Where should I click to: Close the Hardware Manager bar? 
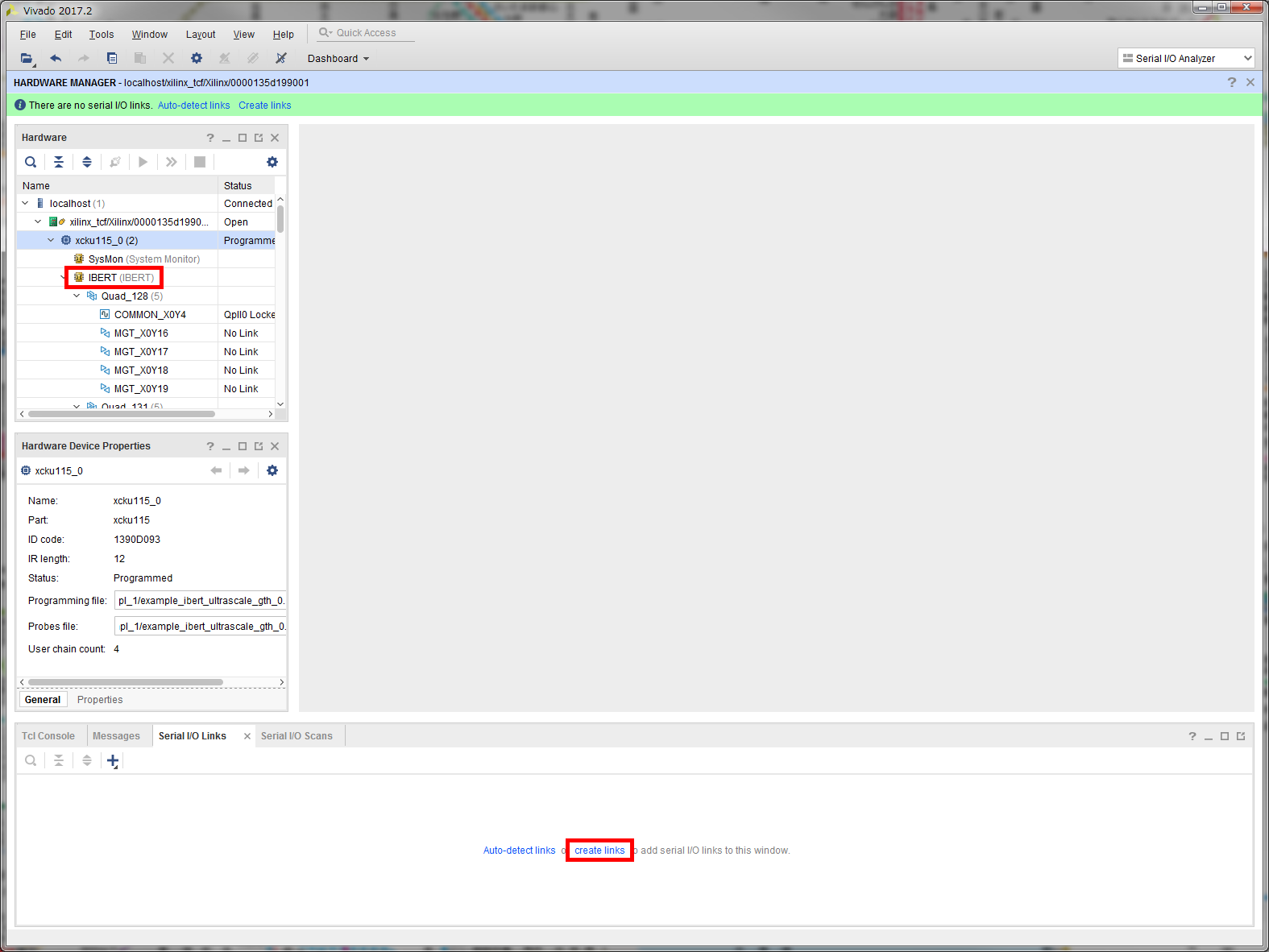1250,82
